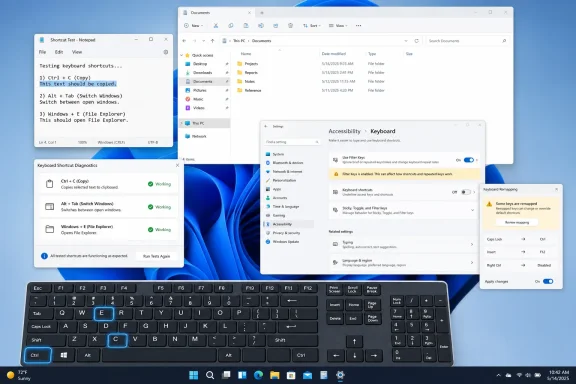Click the Review mapping button
576x384 pixels.
pyautogui.click(x=517, y=223)
